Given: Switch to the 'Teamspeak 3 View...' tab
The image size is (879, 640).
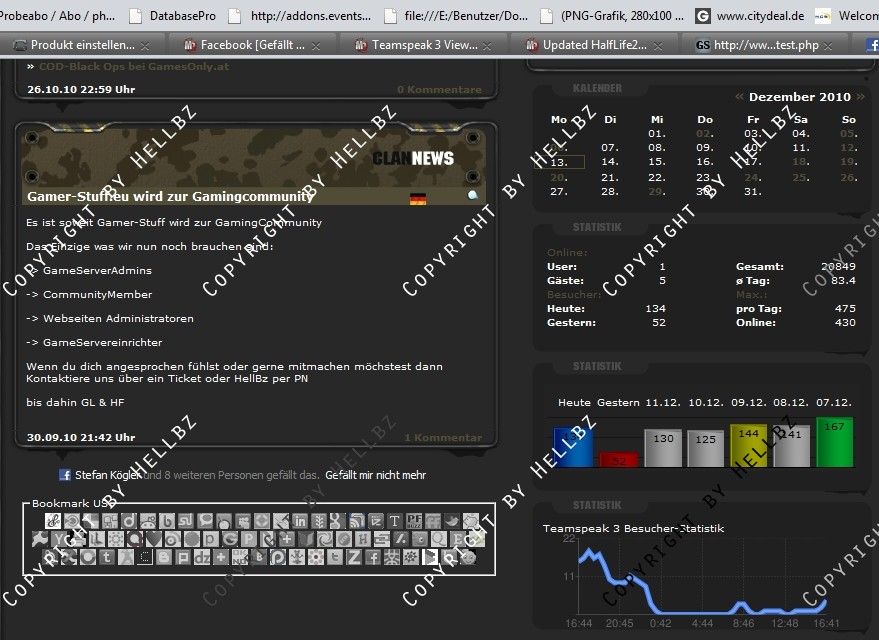Looking at the screenshot, I should tap(424, 45).
